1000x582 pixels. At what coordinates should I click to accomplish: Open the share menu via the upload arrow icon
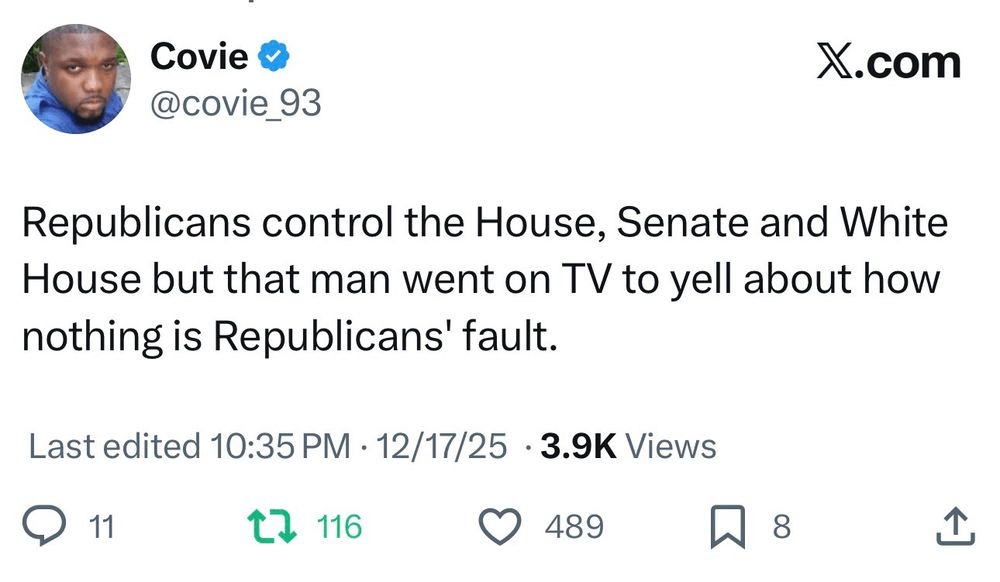click(954, 526)
